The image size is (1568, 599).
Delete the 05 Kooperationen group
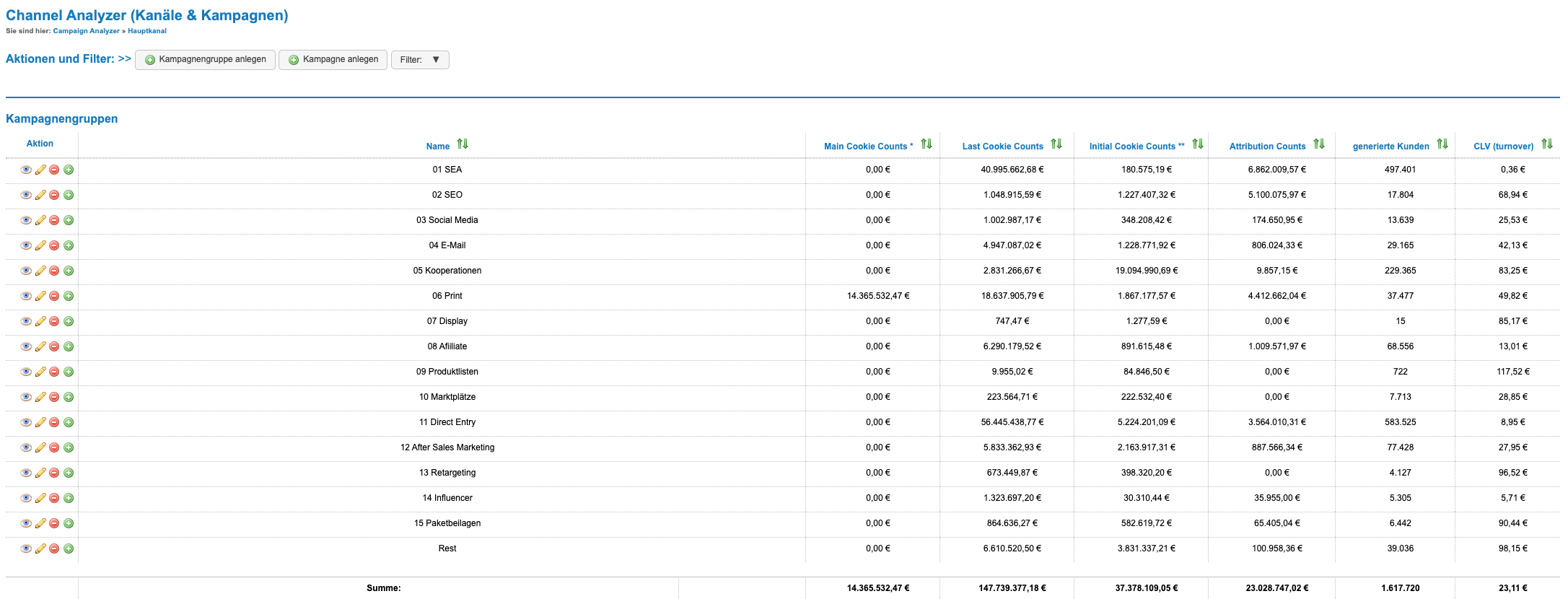(54, 271)
